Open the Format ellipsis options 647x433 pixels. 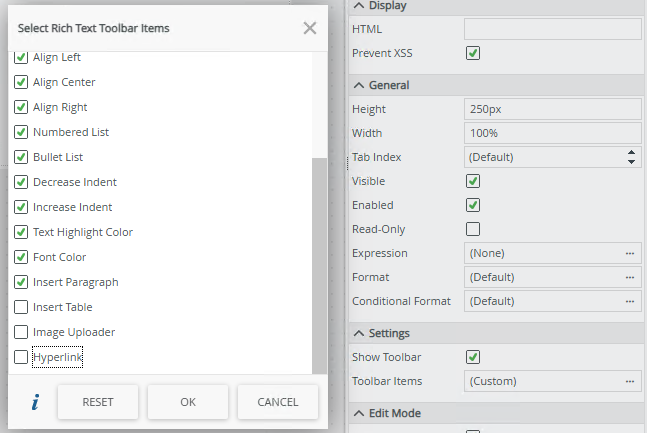tap(630, 277)
